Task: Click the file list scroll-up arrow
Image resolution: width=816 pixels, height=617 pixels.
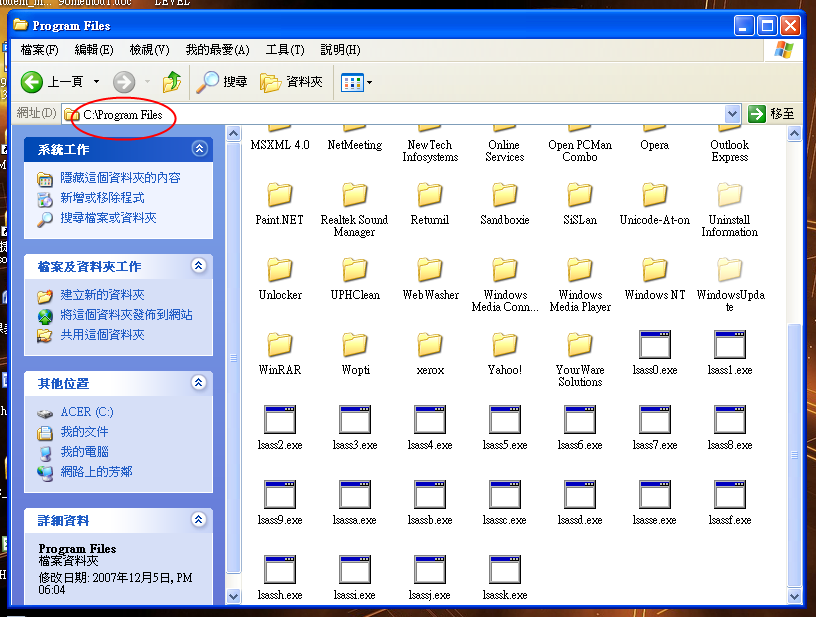Action: point(794,134)
